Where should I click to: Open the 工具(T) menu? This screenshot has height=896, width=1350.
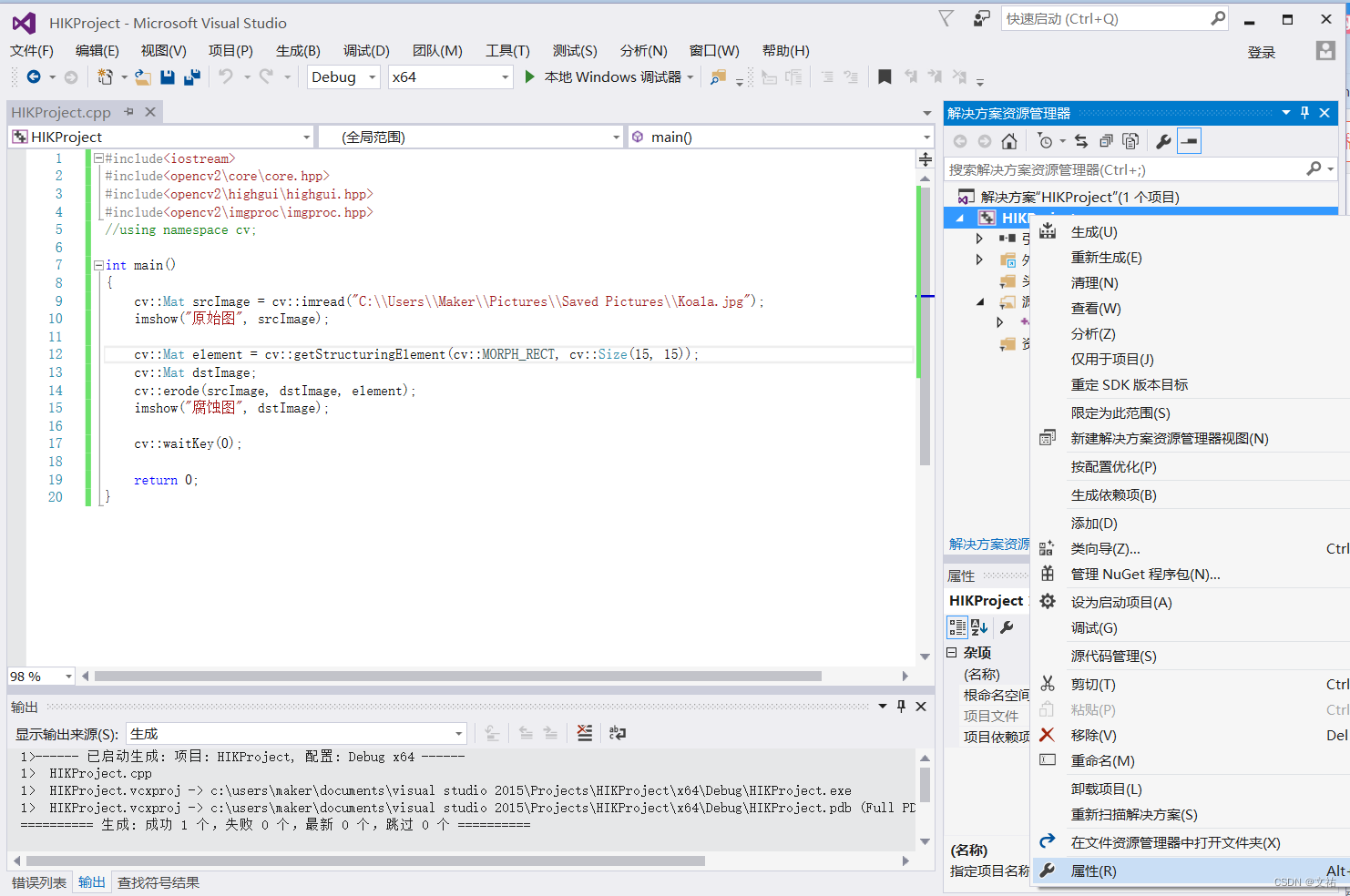[507, 51]
